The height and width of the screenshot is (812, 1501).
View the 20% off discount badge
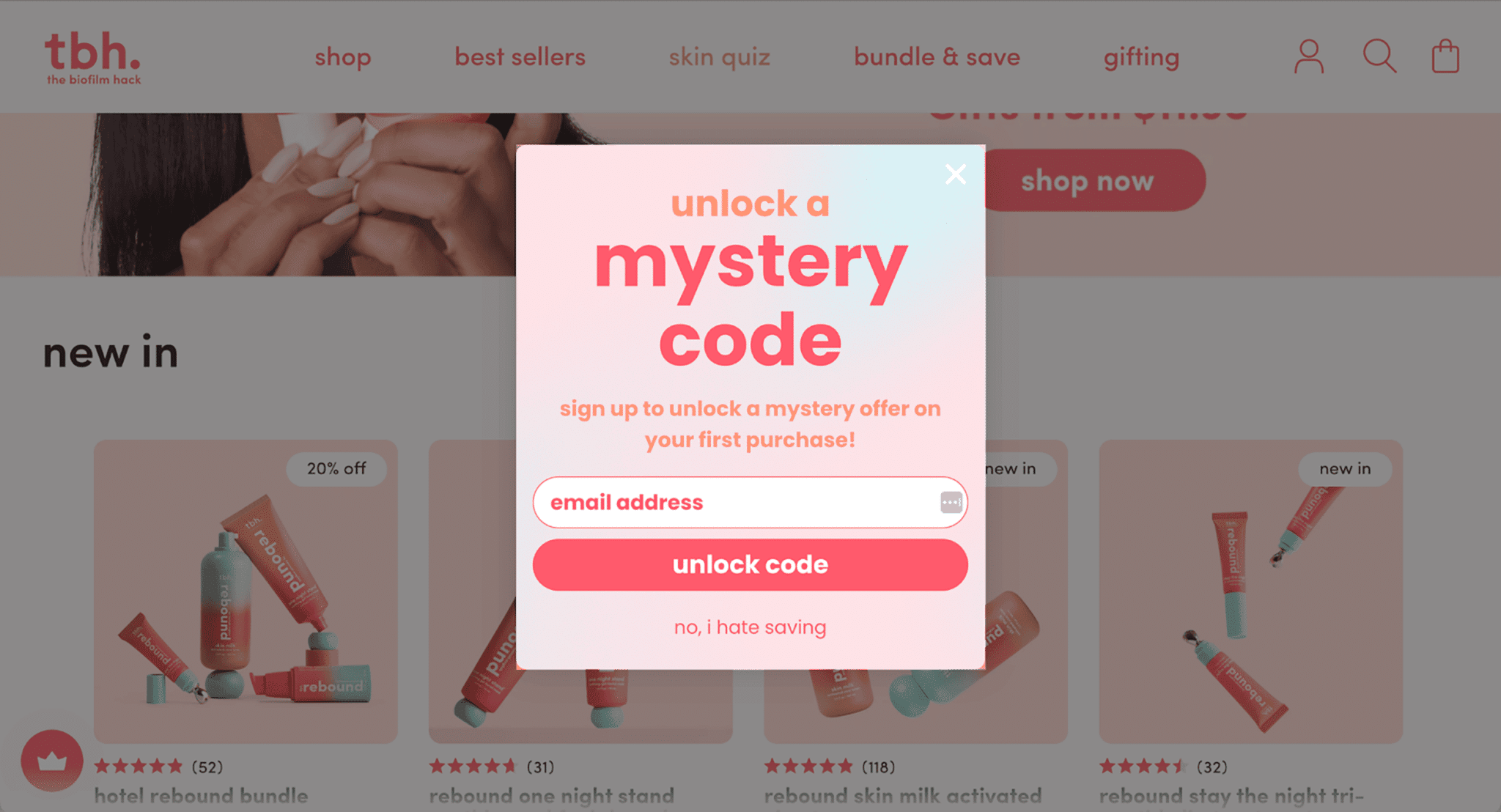[335, 467]
